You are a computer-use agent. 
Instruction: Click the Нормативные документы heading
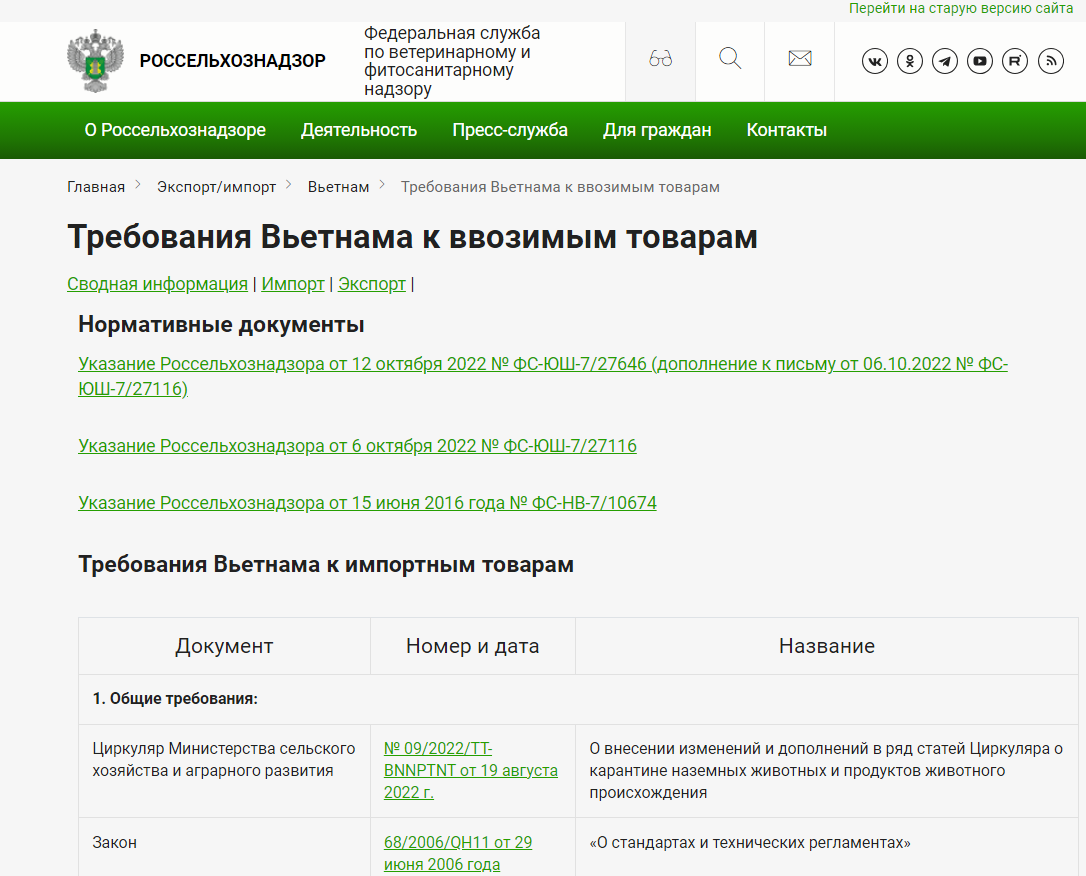221,324
